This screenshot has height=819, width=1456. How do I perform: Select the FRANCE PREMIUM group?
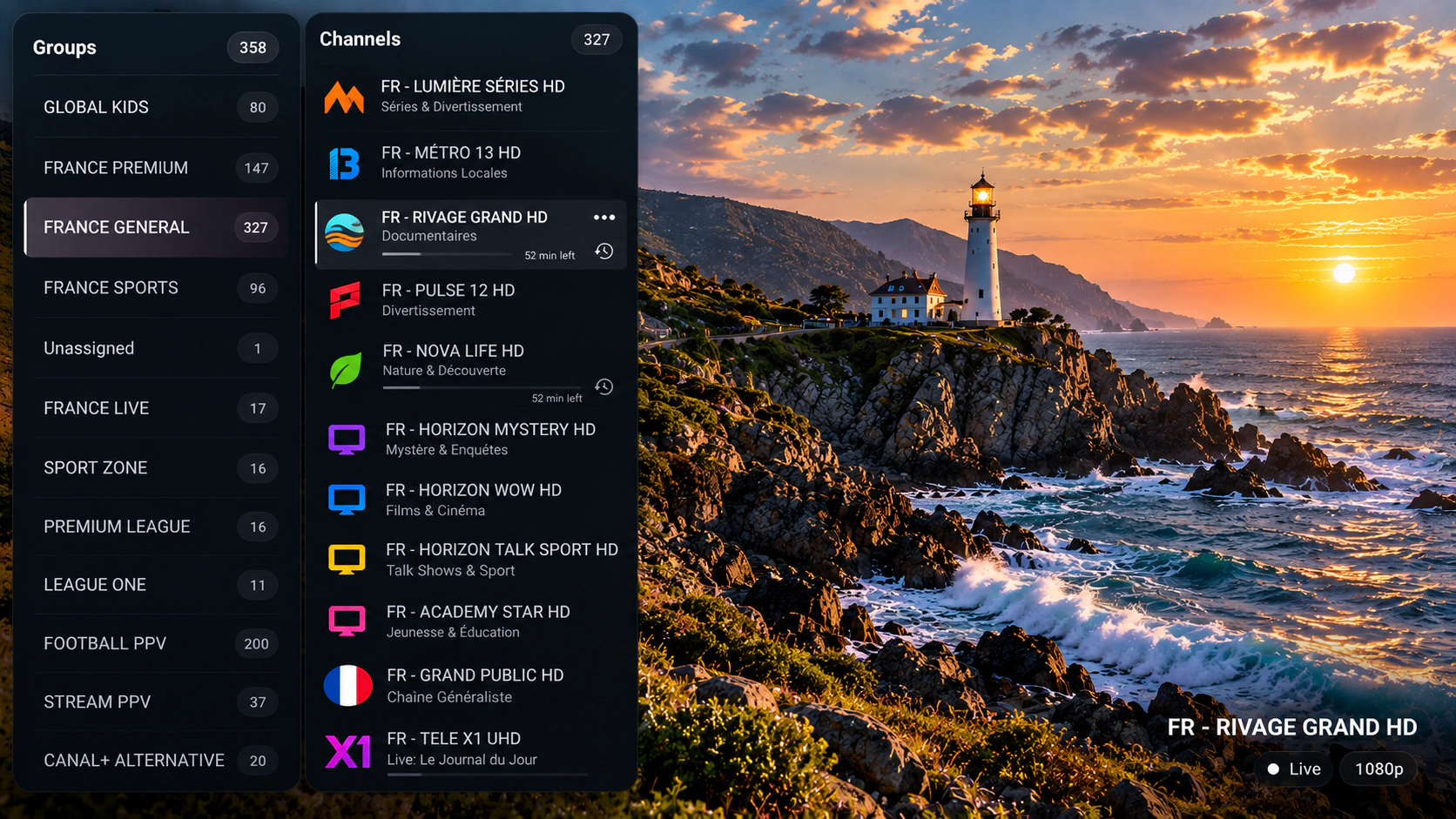point(157,167)
